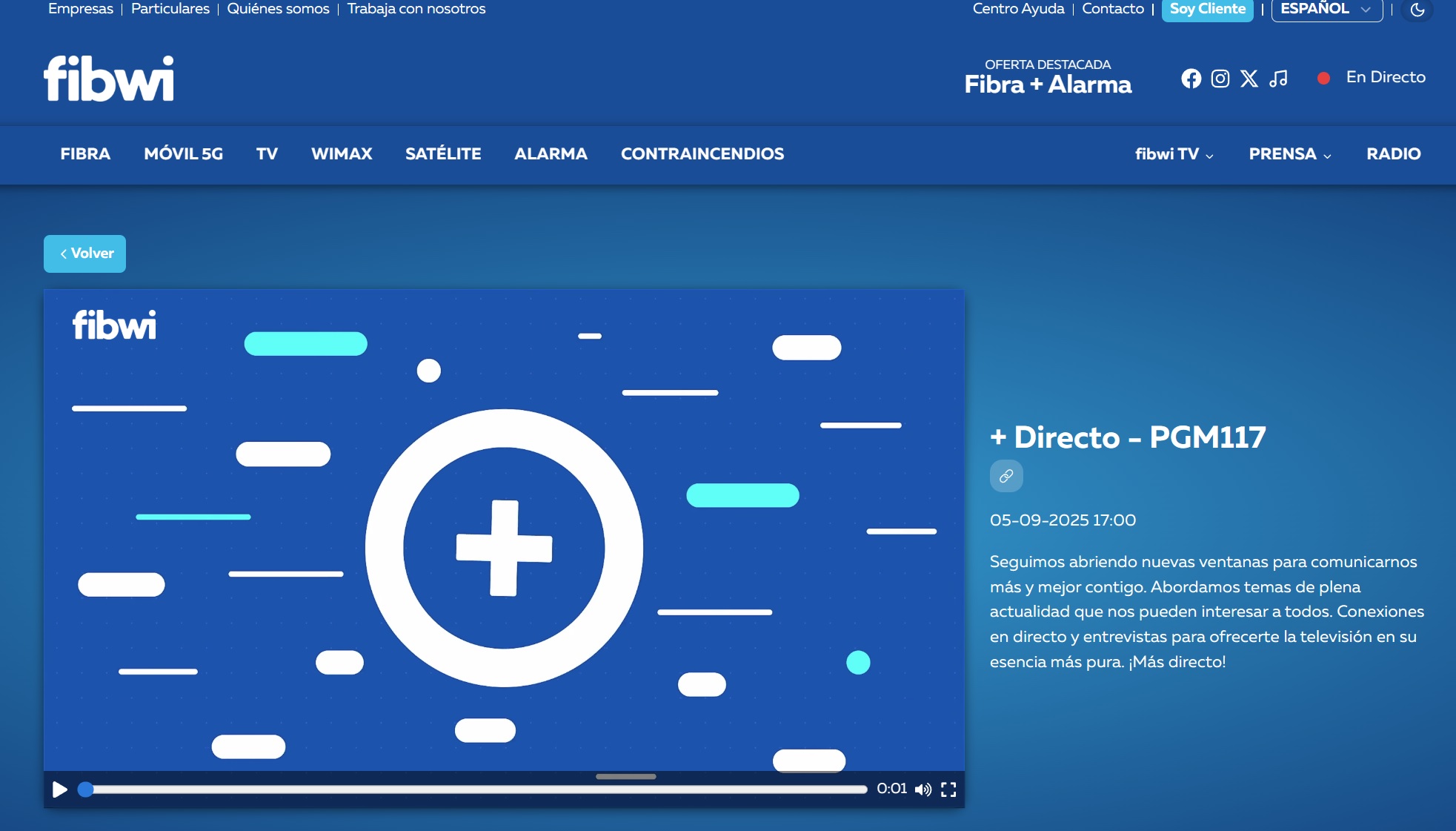The height and width of the screenshot is (831, 1456).
Task: Seek along the video progress bar
Action: (474, 789)
